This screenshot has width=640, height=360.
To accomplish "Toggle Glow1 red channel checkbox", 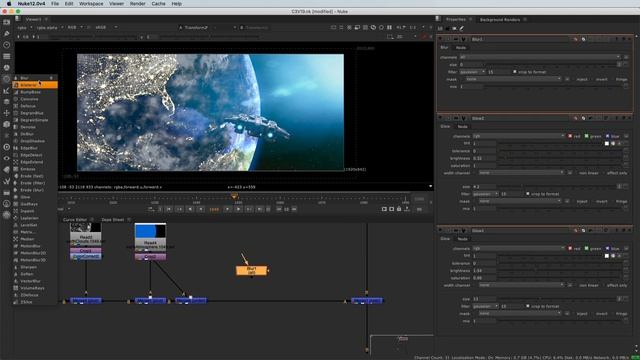I will (x=570, y=248).
